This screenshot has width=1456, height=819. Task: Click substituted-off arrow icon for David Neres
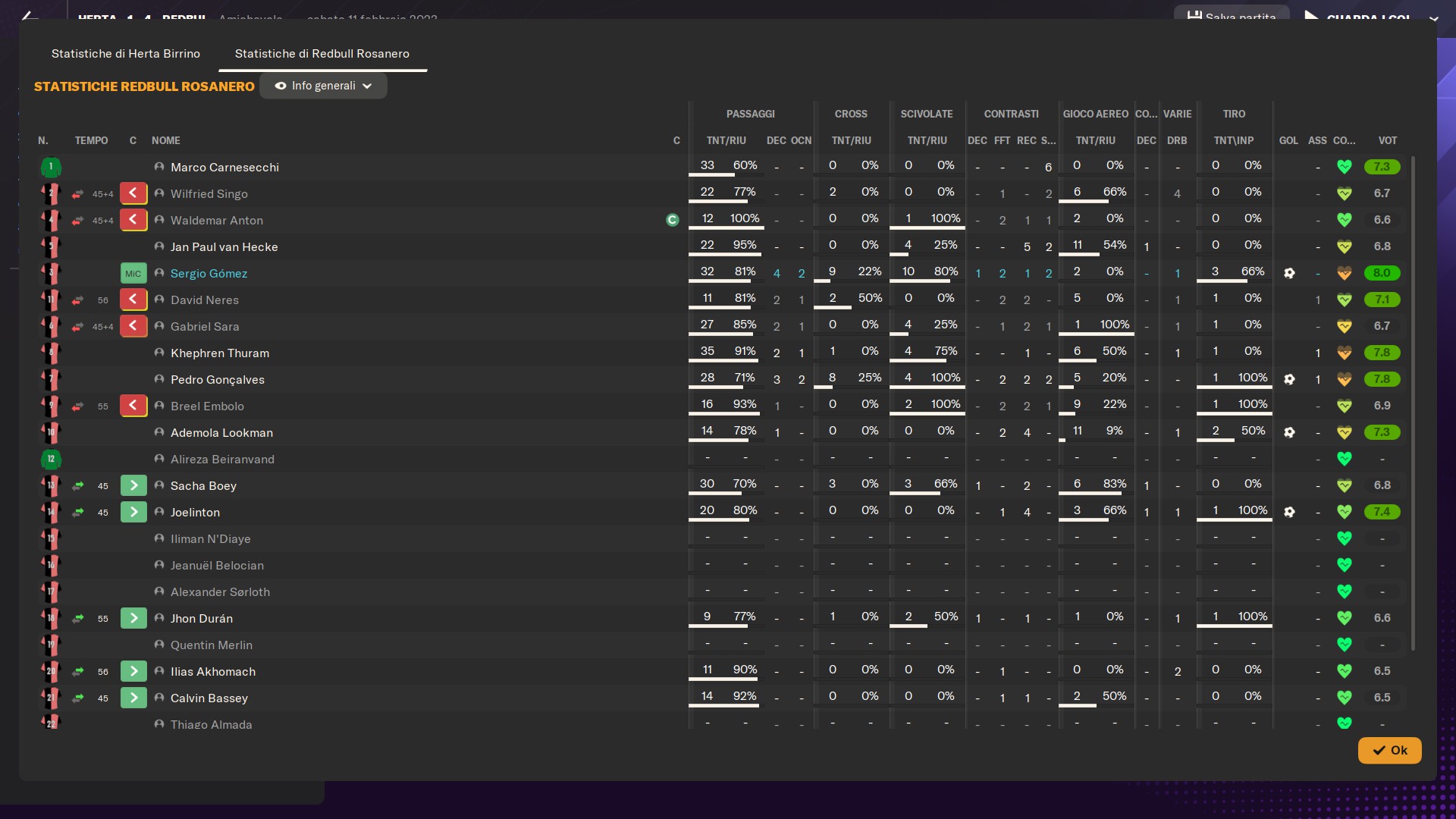click(133, 300)
